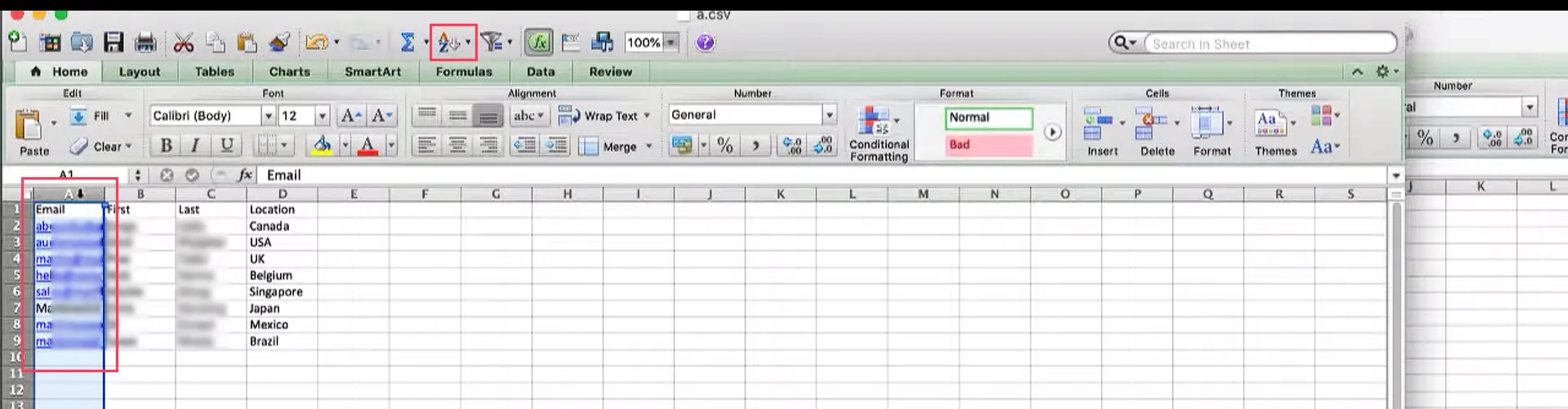Click the Wrap Text button
This screenshot has height=409, width=1568.
pos(604,116)
